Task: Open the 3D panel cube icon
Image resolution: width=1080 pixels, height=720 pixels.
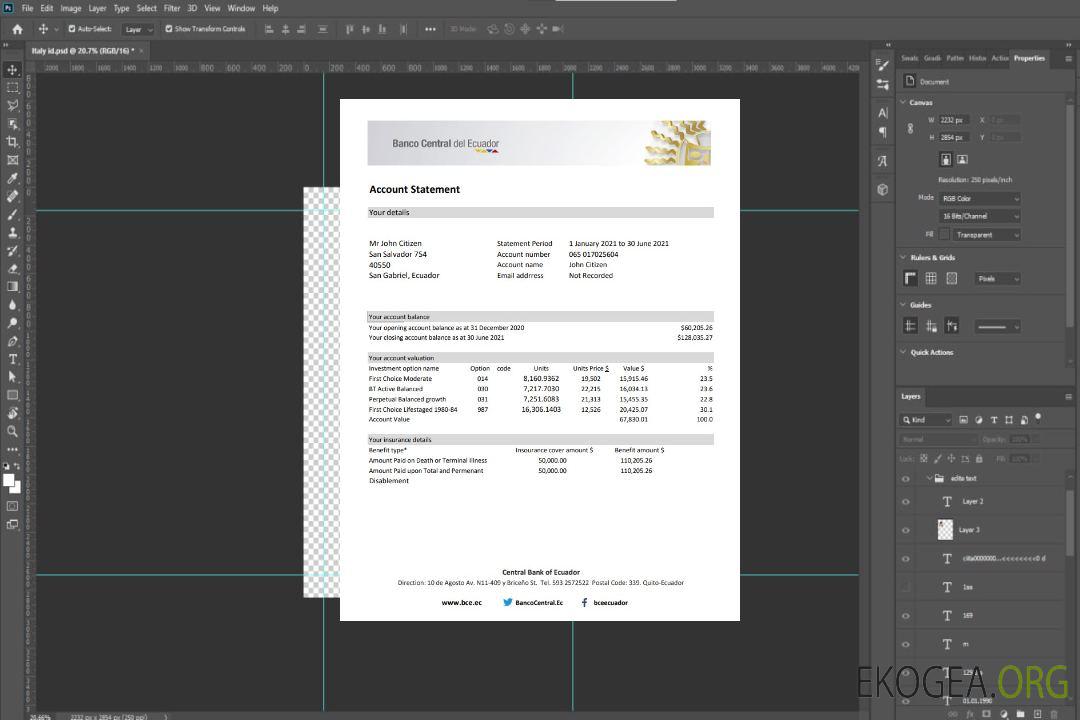Action: click(882, 189)
